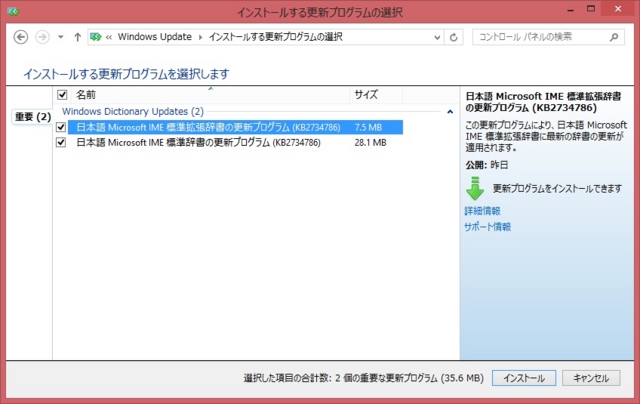Uncheck 標準辞書 28.1 MB update checkbox

point(61,142)
